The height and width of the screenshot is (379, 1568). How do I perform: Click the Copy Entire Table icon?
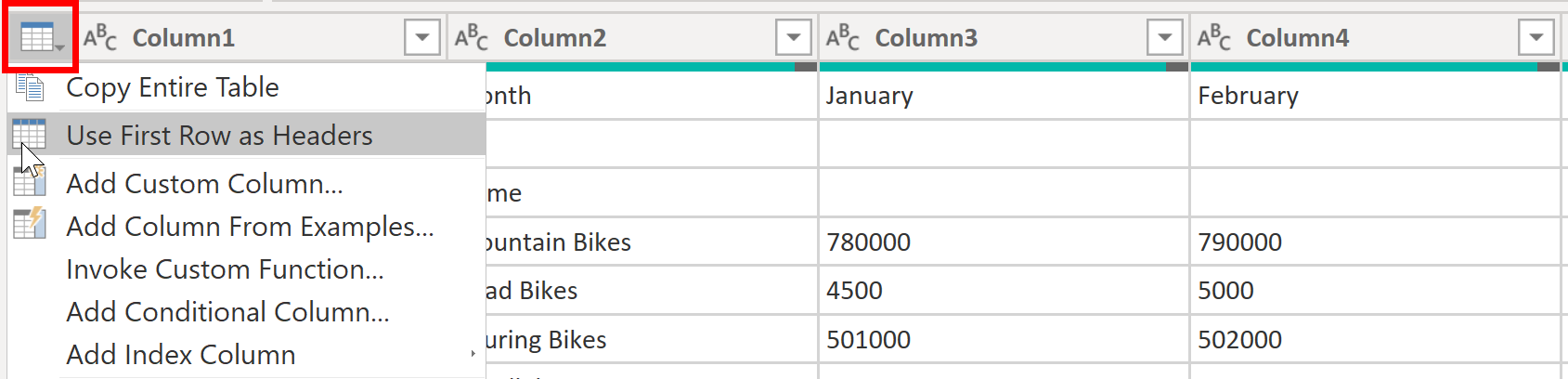pyautogui.click(x=30, y=86)
